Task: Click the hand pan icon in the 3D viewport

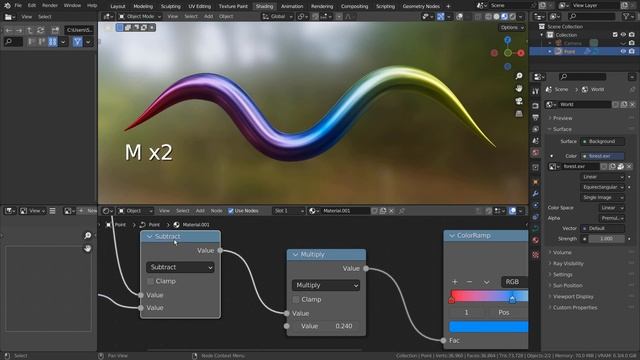Action: coord(519,89)
